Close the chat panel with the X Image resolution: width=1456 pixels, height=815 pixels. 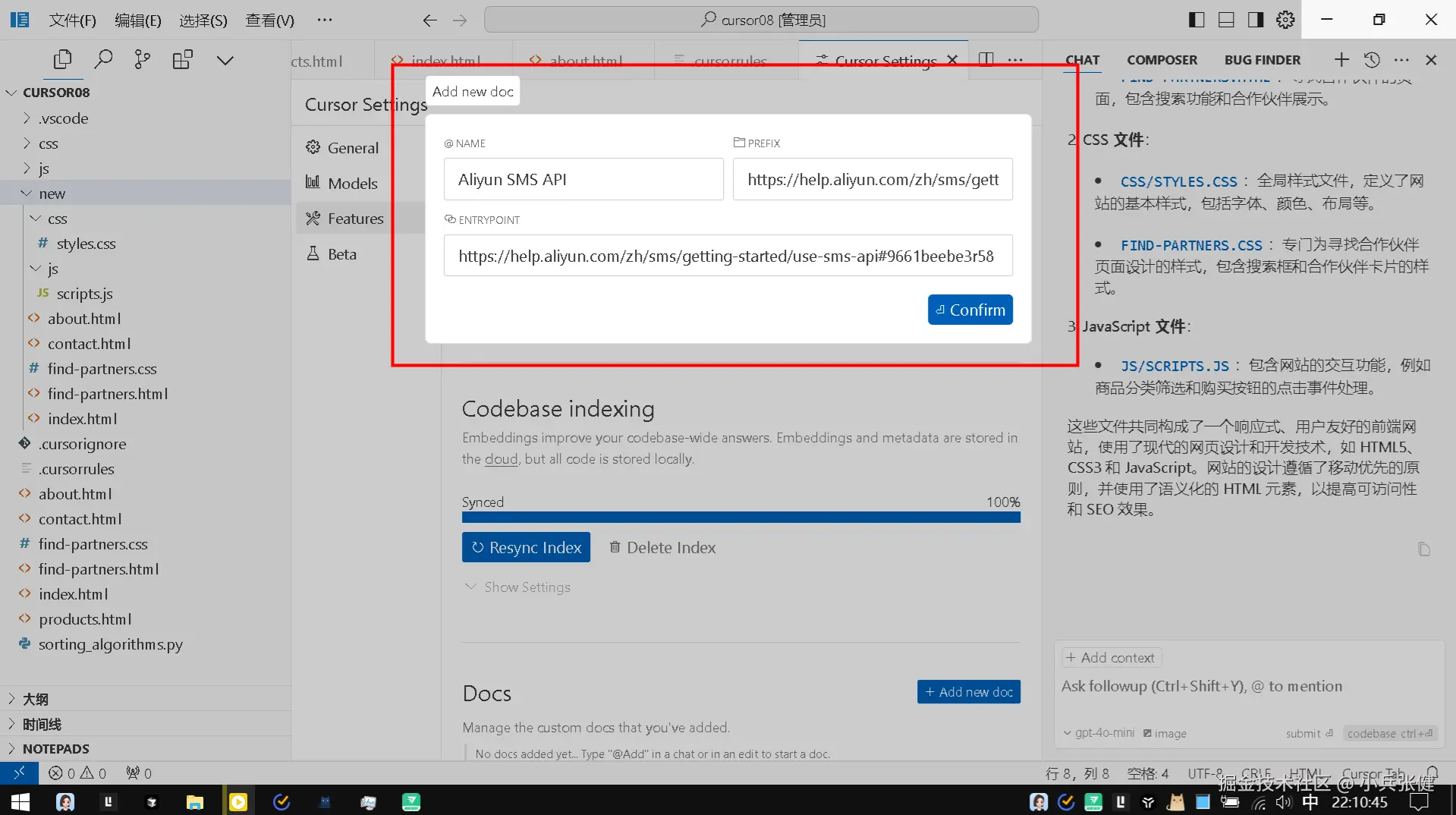tap(1431, 59)
